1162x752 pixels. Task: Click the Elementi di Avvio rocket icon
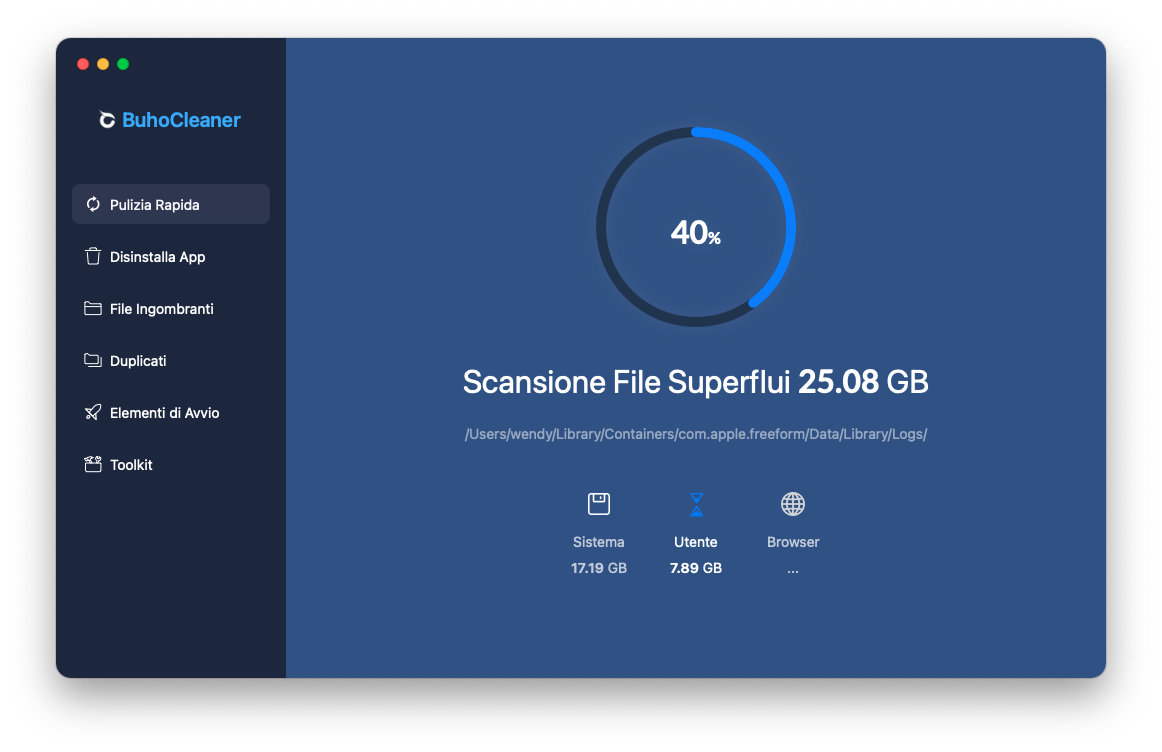click(x=93, y=412)
